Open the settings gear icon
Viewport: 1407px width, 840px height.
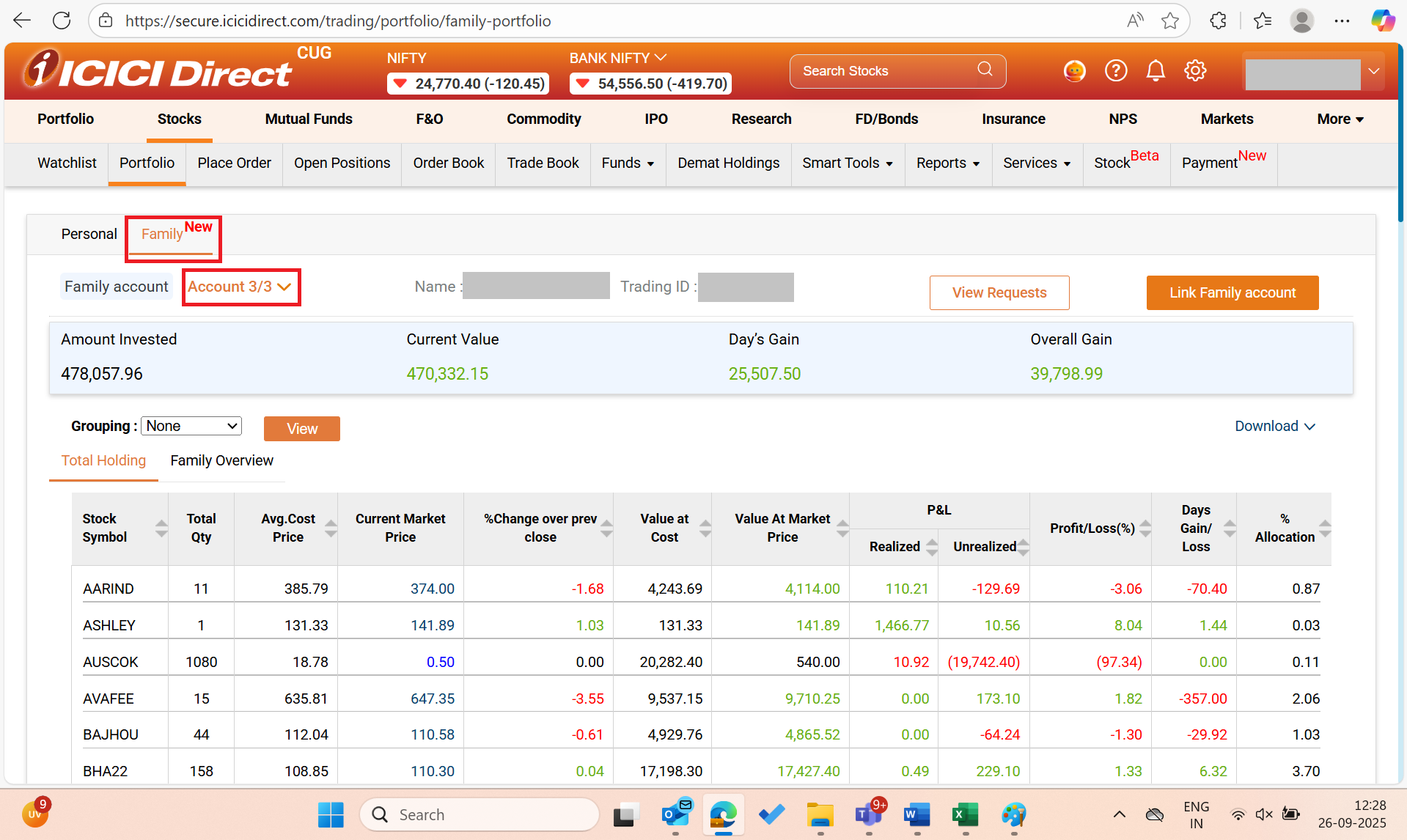1195,71
